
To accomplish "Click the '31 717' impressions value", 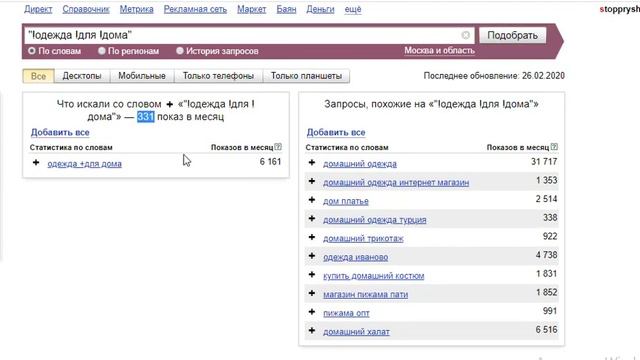I will (x=544, y=162).
